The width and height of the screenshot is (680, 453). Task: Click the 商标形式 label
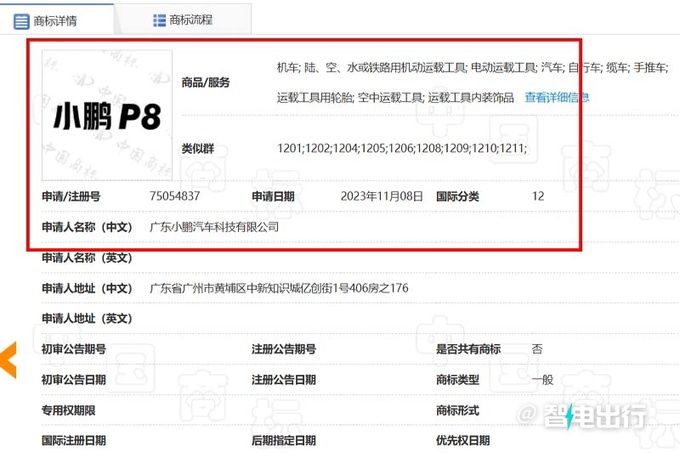pyautogui.click(x=458, y=411)
